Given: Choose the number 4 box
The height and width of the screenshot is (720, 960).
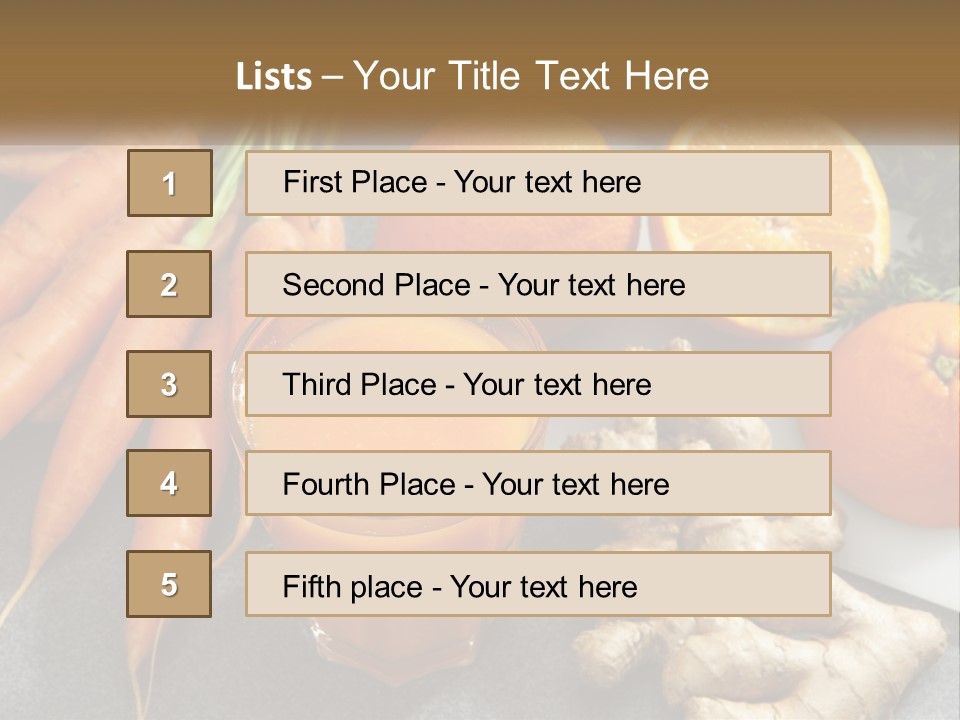Looking at the screenshot, I should tap(169, 483).
